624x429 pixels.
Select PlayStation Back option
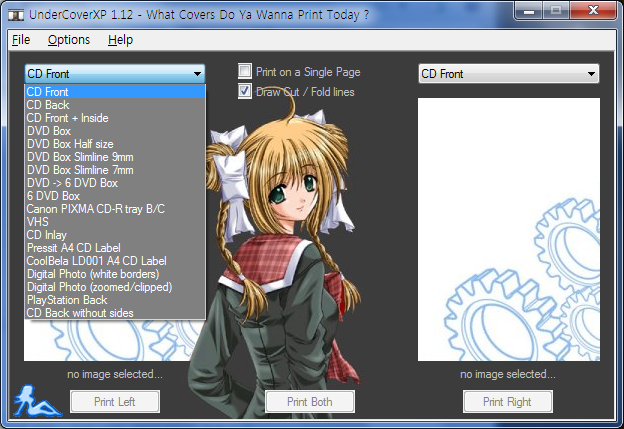click(x=115, y=300)
